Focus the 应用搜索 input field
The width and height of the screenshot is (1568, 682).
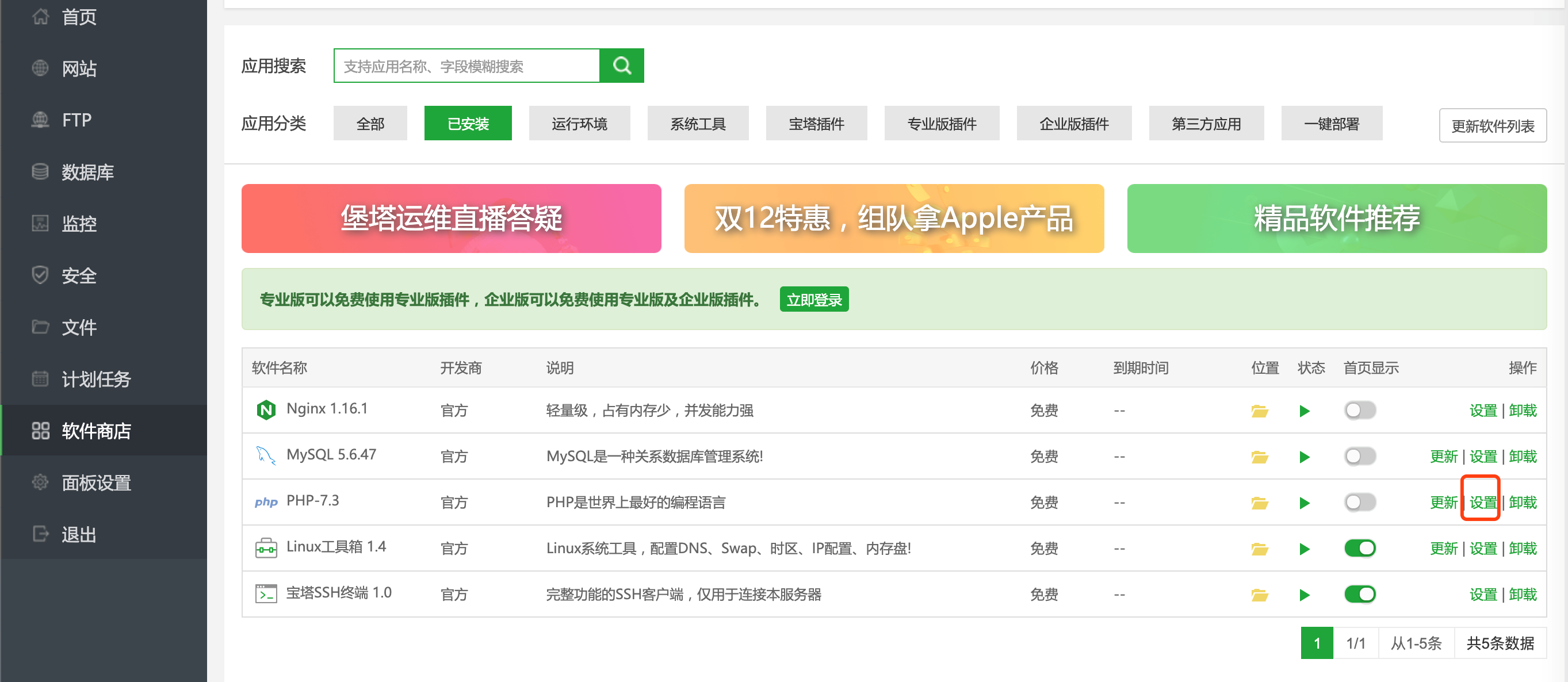[x=467, y=66]
